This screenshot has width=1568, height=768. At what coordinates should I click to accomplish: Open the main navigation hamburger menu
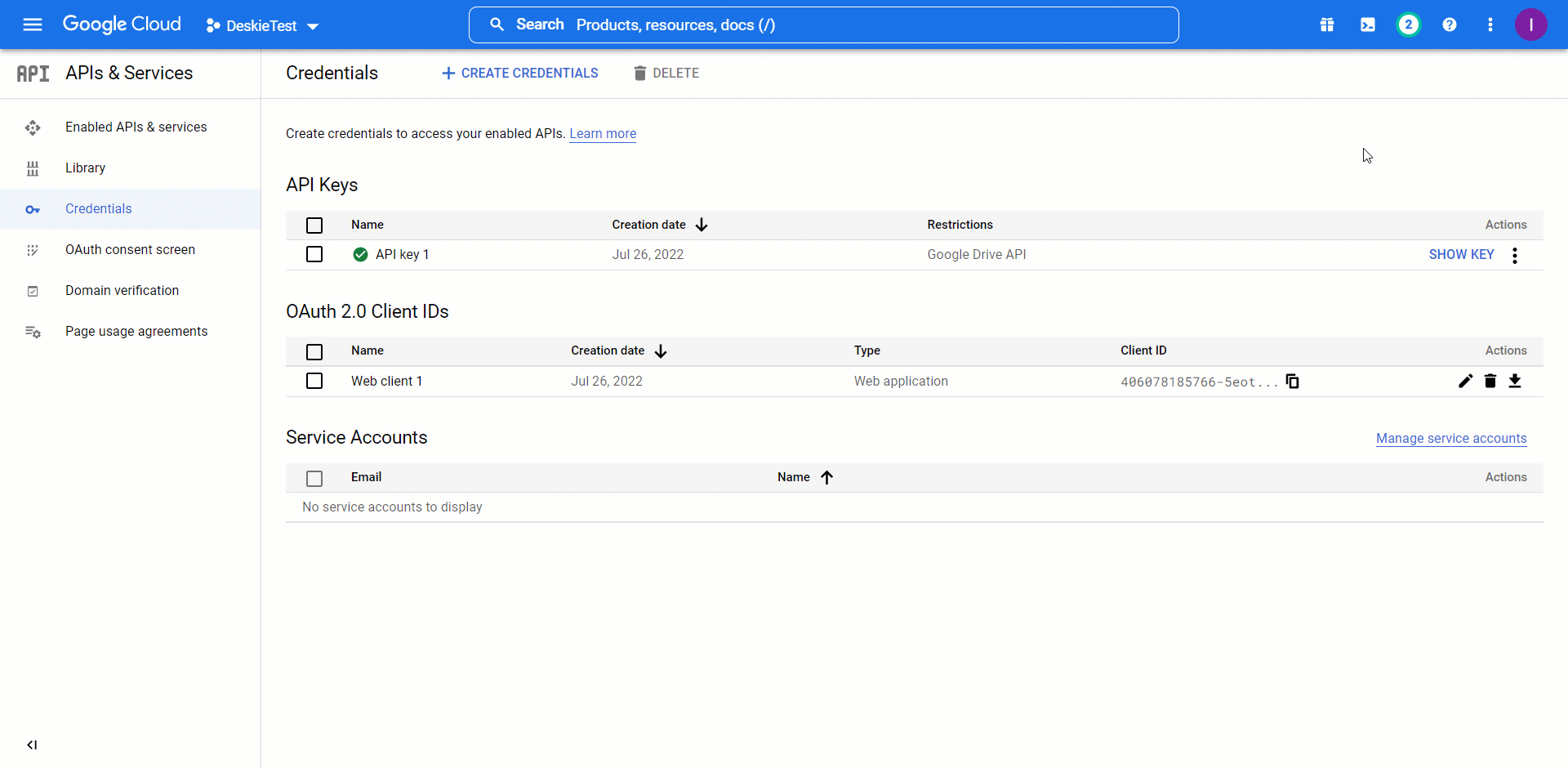click(33, 25)
